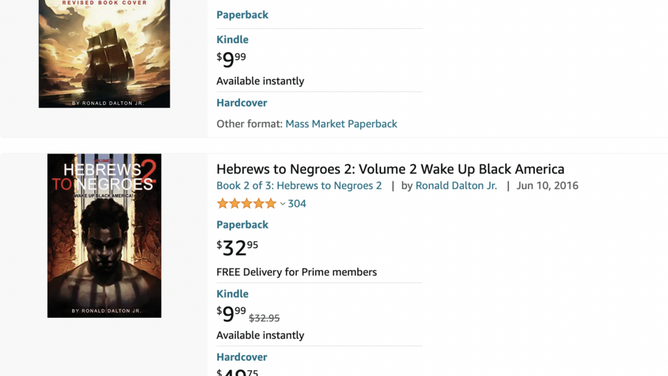Click the Hebrews to Negroes 2 cover thumbnail

point(104,235)
